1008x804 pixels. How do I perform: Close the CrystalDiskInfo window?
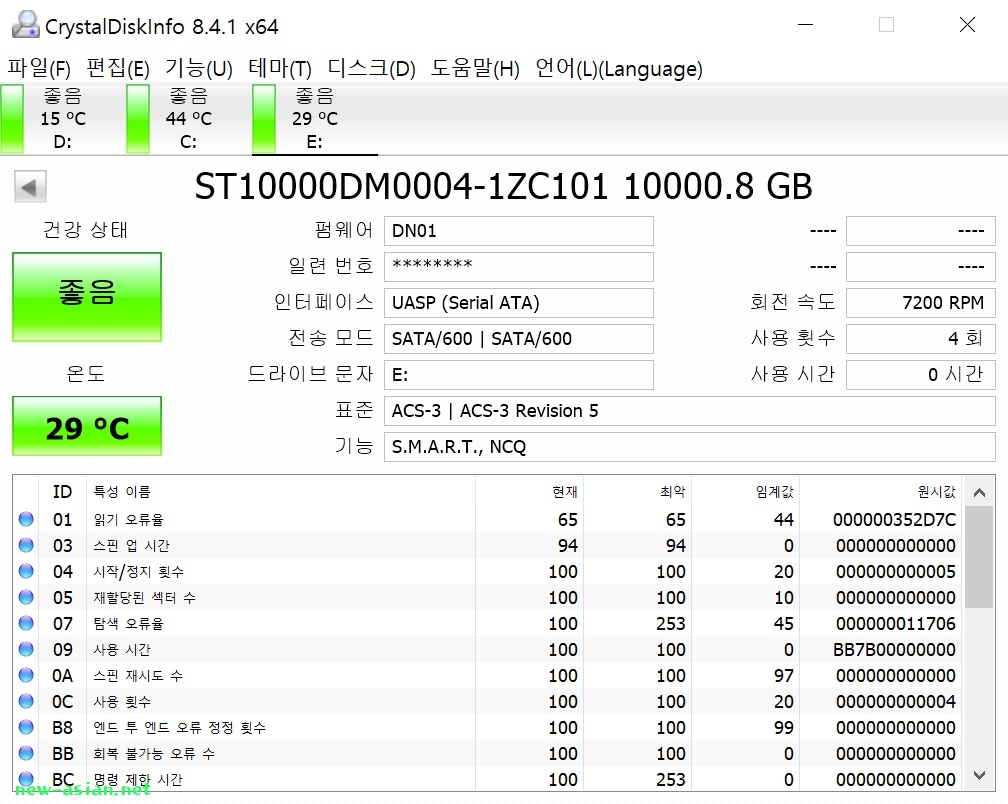tap(967, 25)
